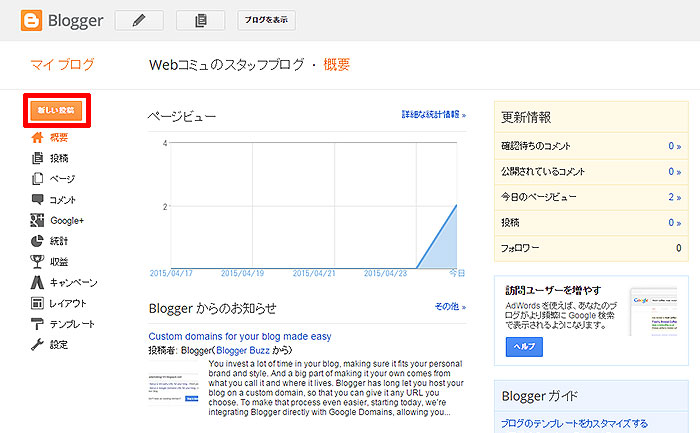Screen dimensions: 700x433
Task: Open 公開されているコメント count link
Action: click(x=674, y=171)
